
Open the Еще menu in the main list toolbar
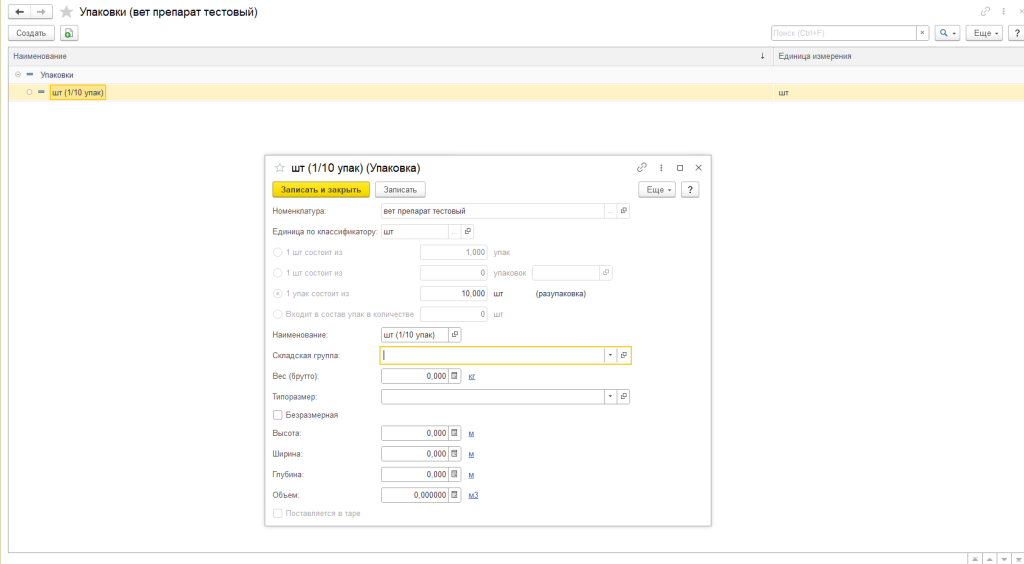click(x=984, y=33)
